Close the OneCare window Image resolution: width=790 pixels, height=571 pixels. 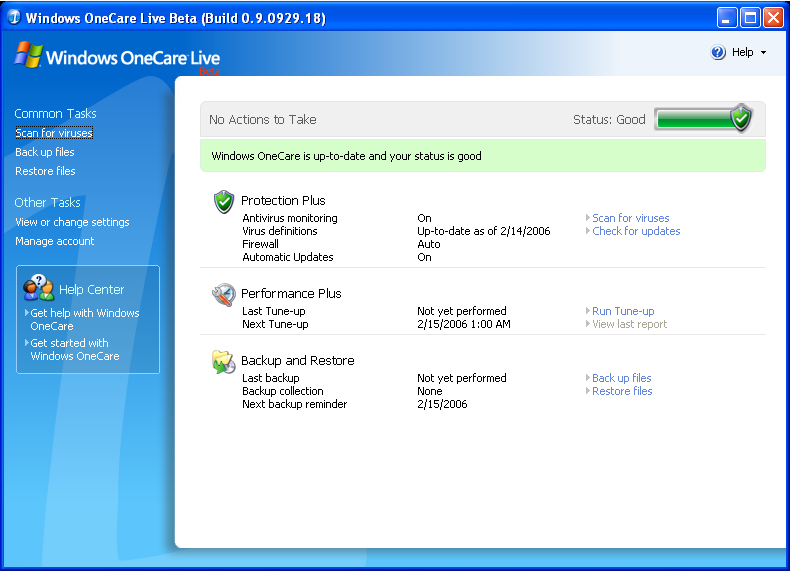[x=773, y=18]
